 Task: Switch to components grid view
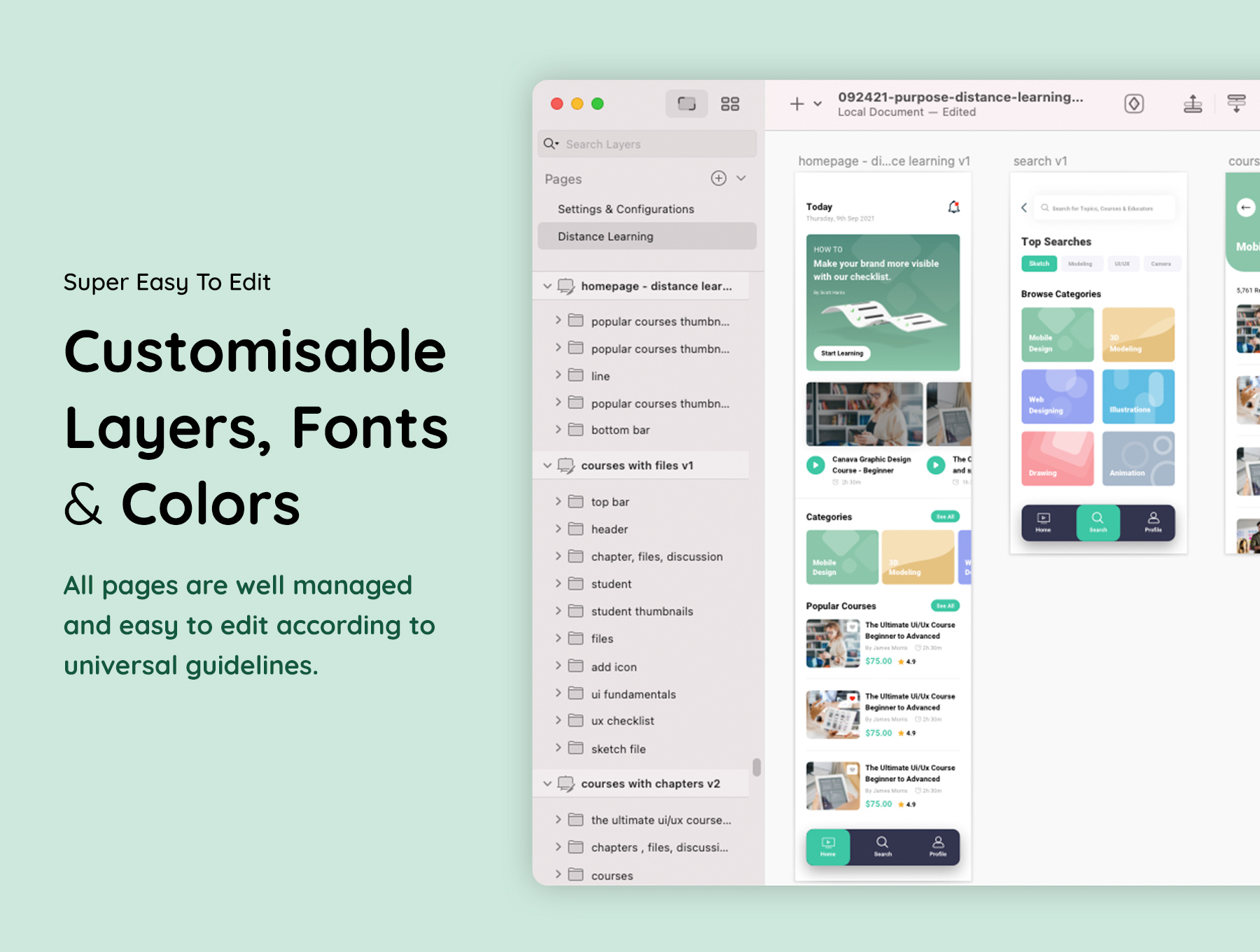(x=730, y=104)
